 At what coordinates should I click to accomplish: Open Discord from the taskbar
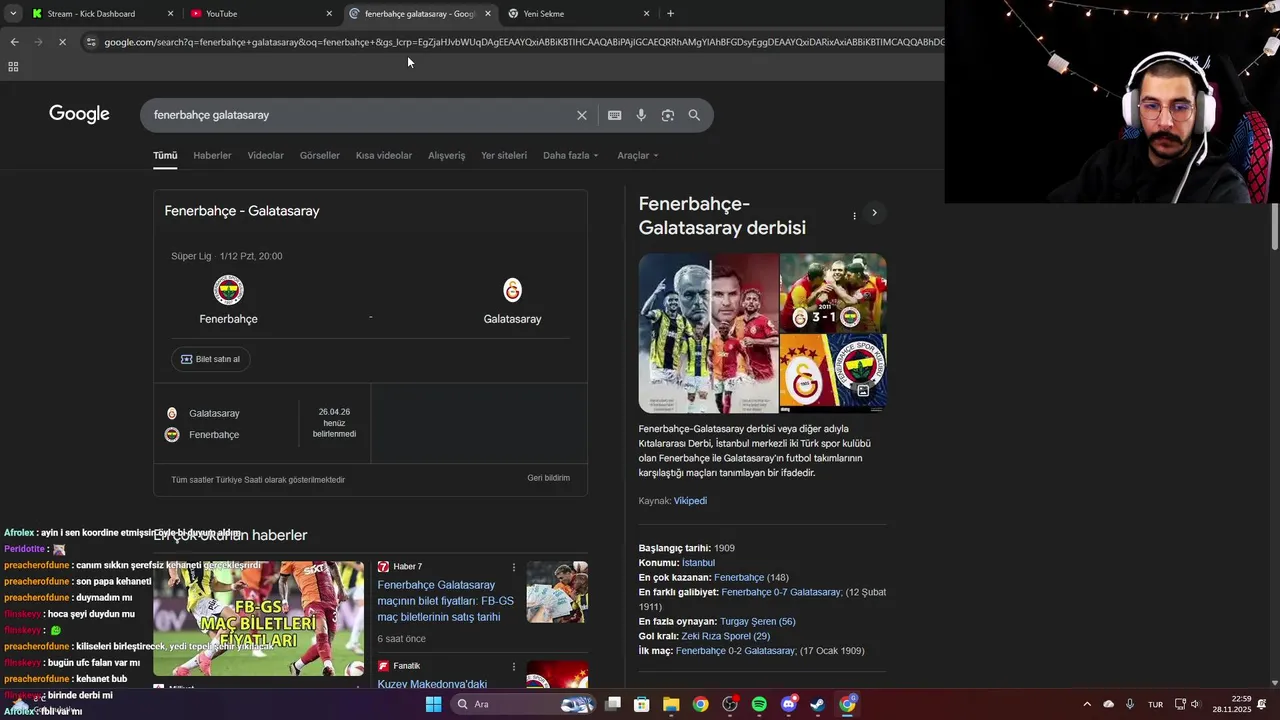(x=788, y=704)
